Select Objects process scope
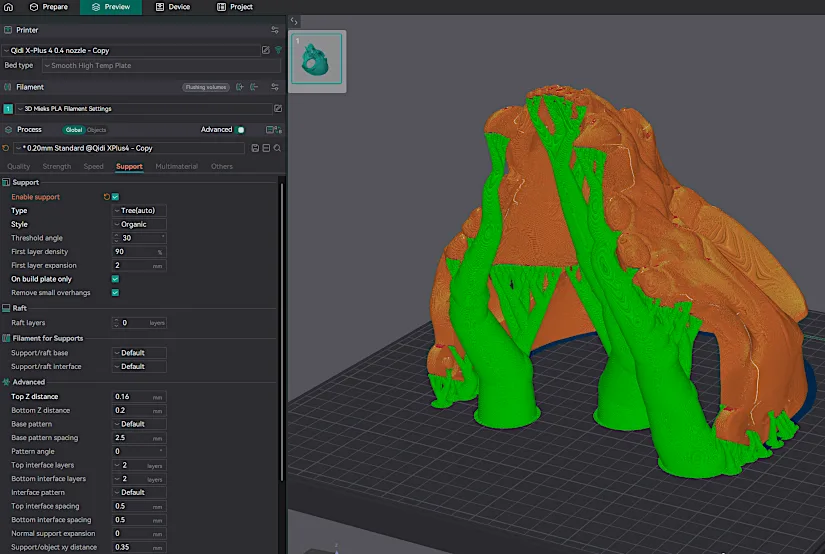The height and width of the screenshot is (554, 825). (x=96, y=130)
